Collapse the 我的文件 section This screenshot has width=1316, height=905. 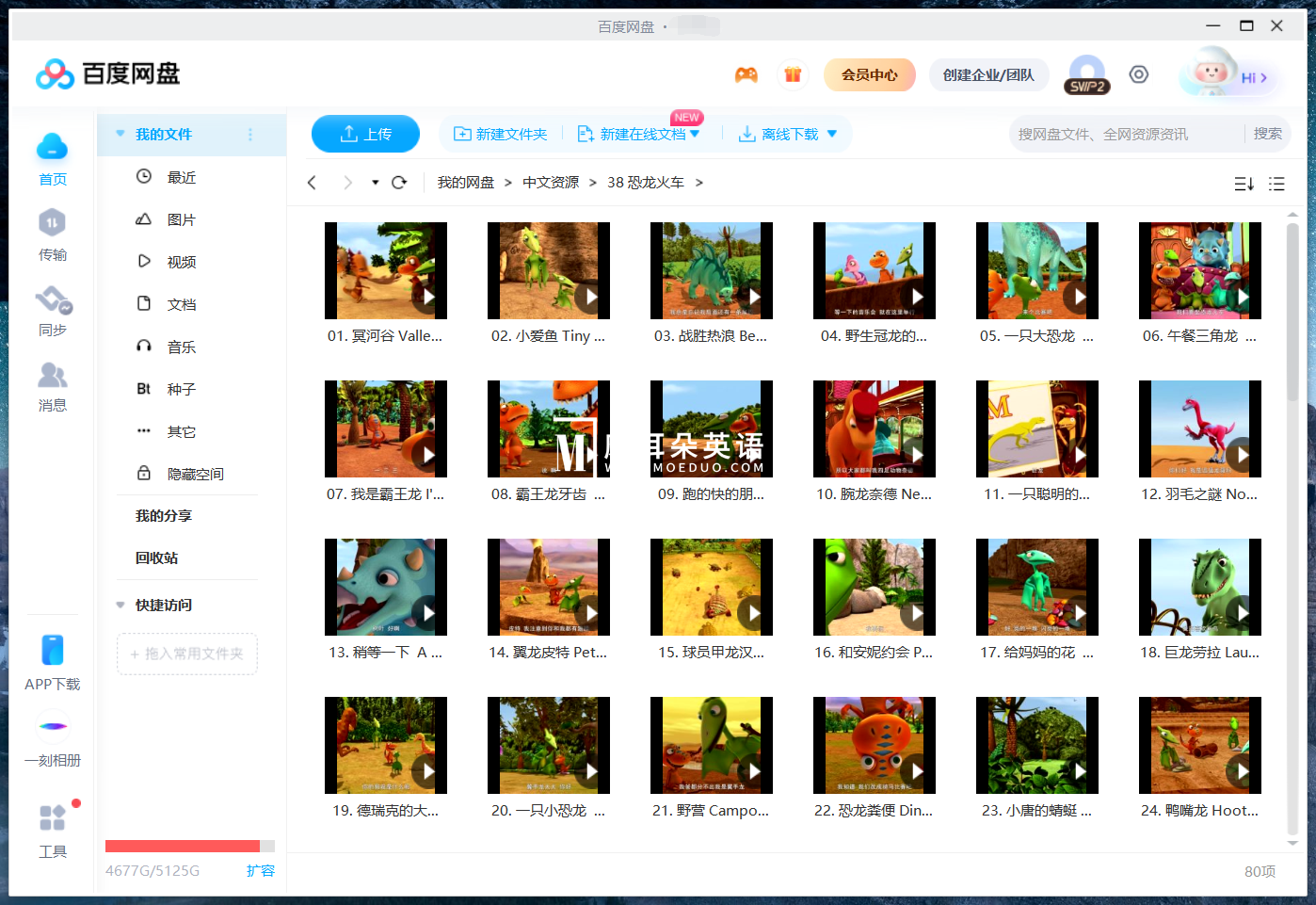[120, 134]
